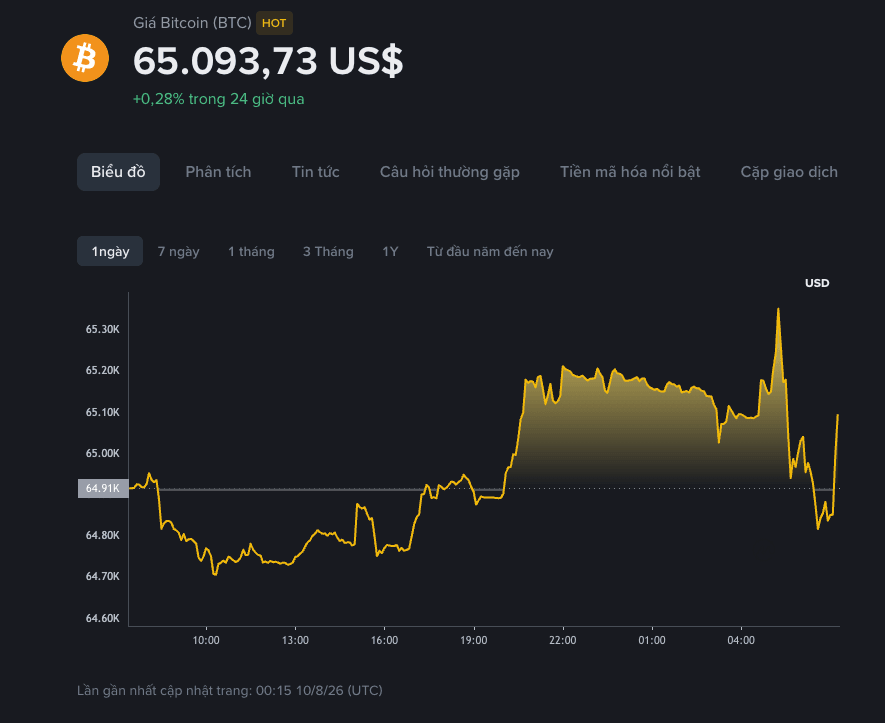Screen dimensions: 885x723
Task: Click the 16:00 time axis label
Action: 384,640
